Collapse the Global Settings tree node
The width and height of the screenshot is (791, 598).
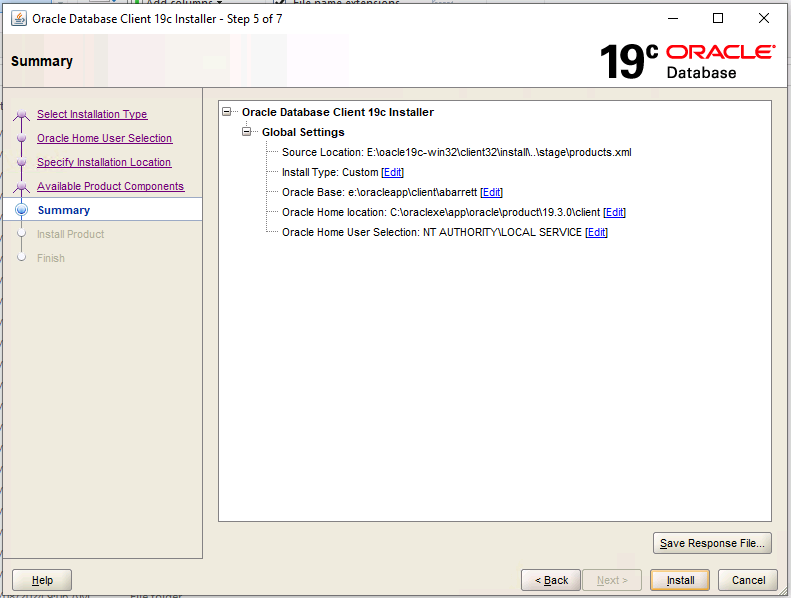pyautogui.click(x=247, y=132)
